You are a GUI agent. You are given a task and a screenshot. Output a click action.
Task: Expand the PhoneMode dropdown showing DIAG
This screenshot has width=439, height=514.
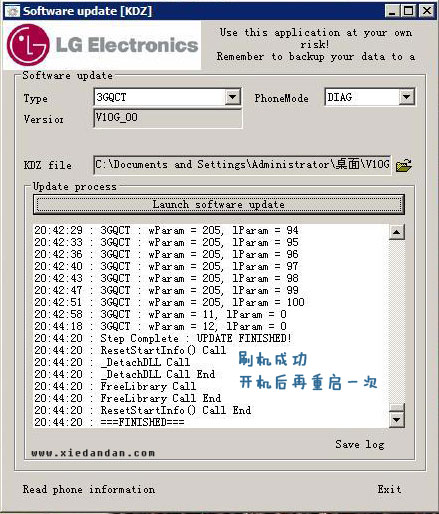point(406,97)
